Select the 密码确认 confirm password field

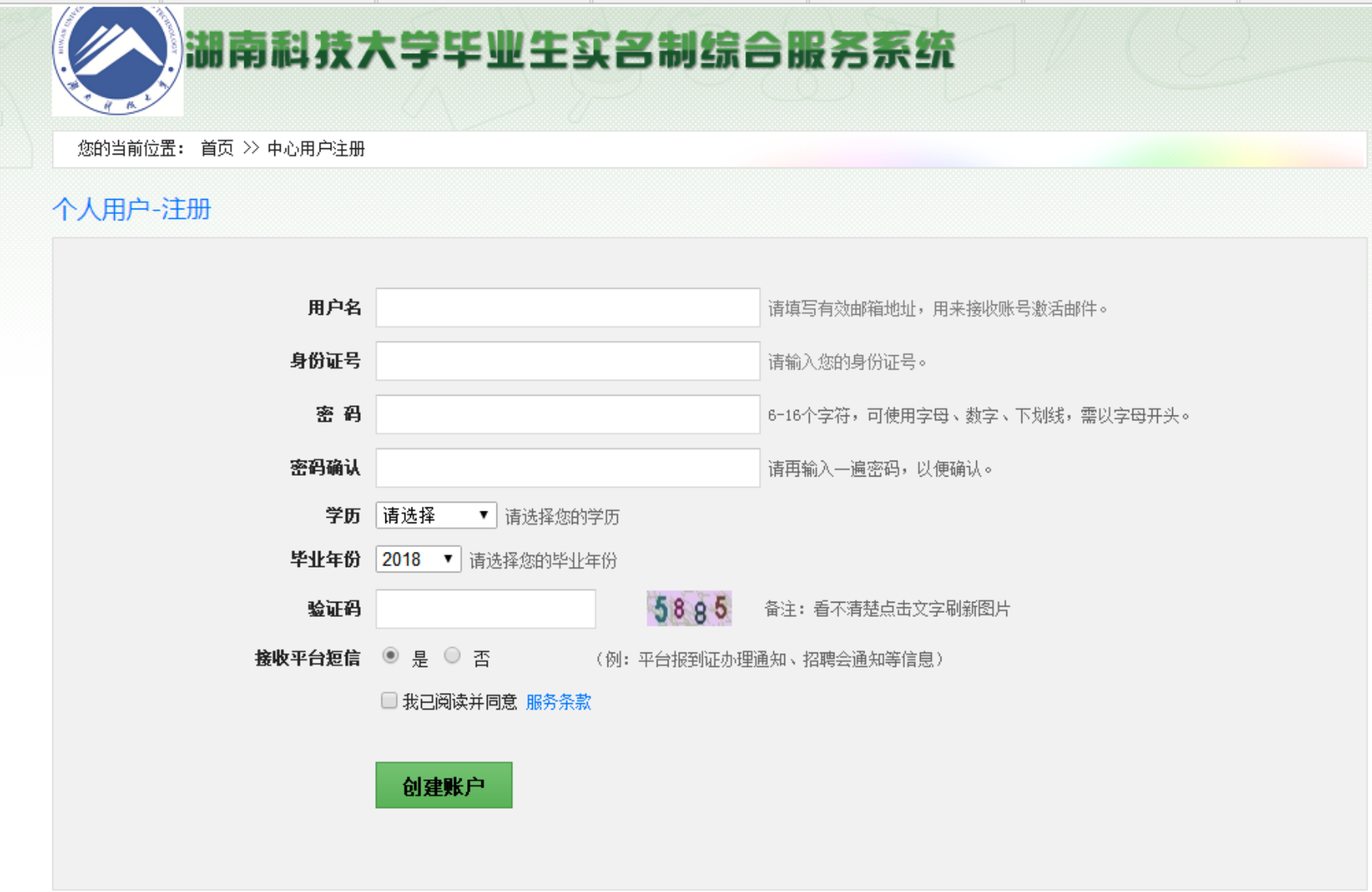[567, 468]
